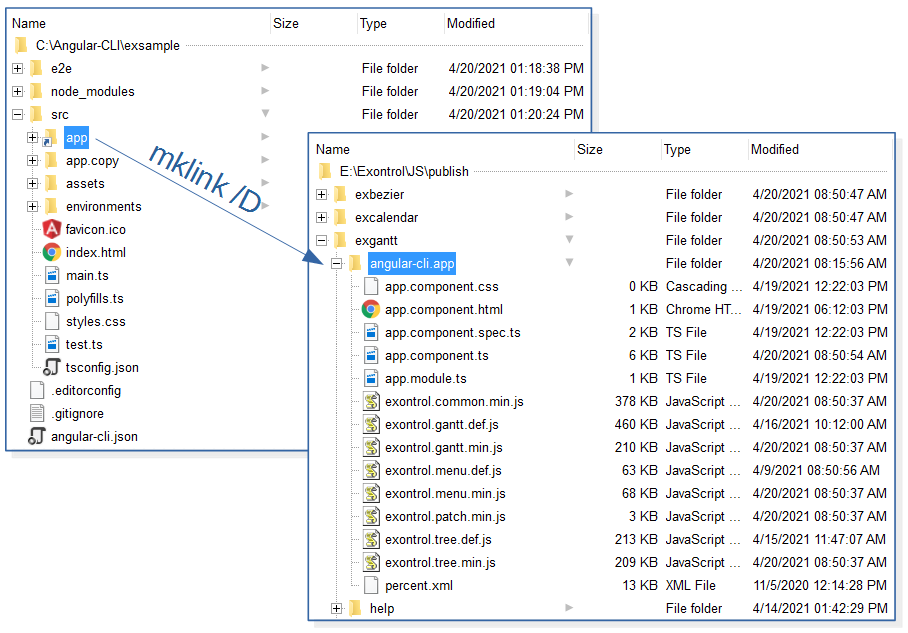The image size is (908, 633).
Task: Click the percent.xml file icon
Action: pos(371,585)
